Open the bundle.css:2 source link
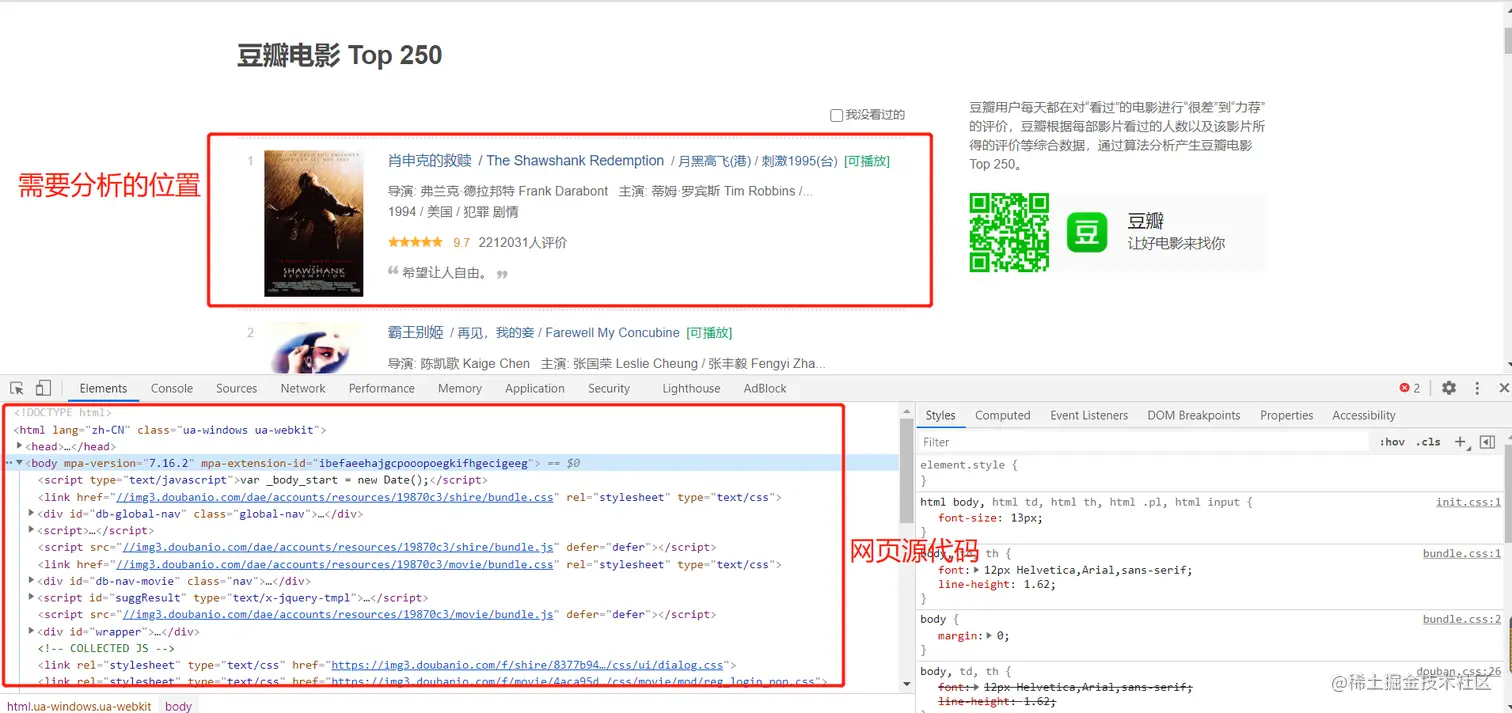1512x713 pixels. pos(1462,619)
